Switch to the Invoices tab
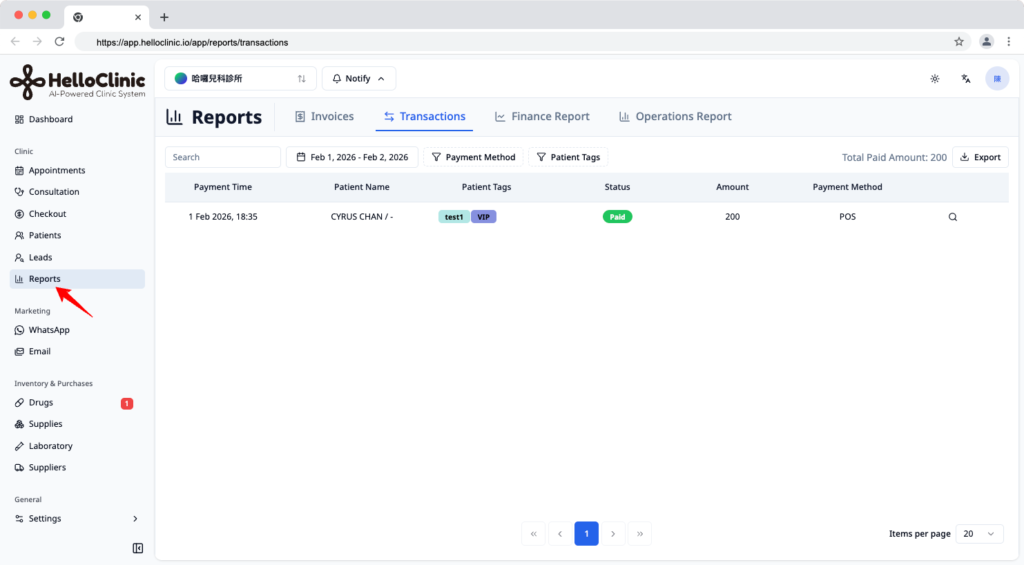This screenshot has width=1024, height=565. point(324,116)
